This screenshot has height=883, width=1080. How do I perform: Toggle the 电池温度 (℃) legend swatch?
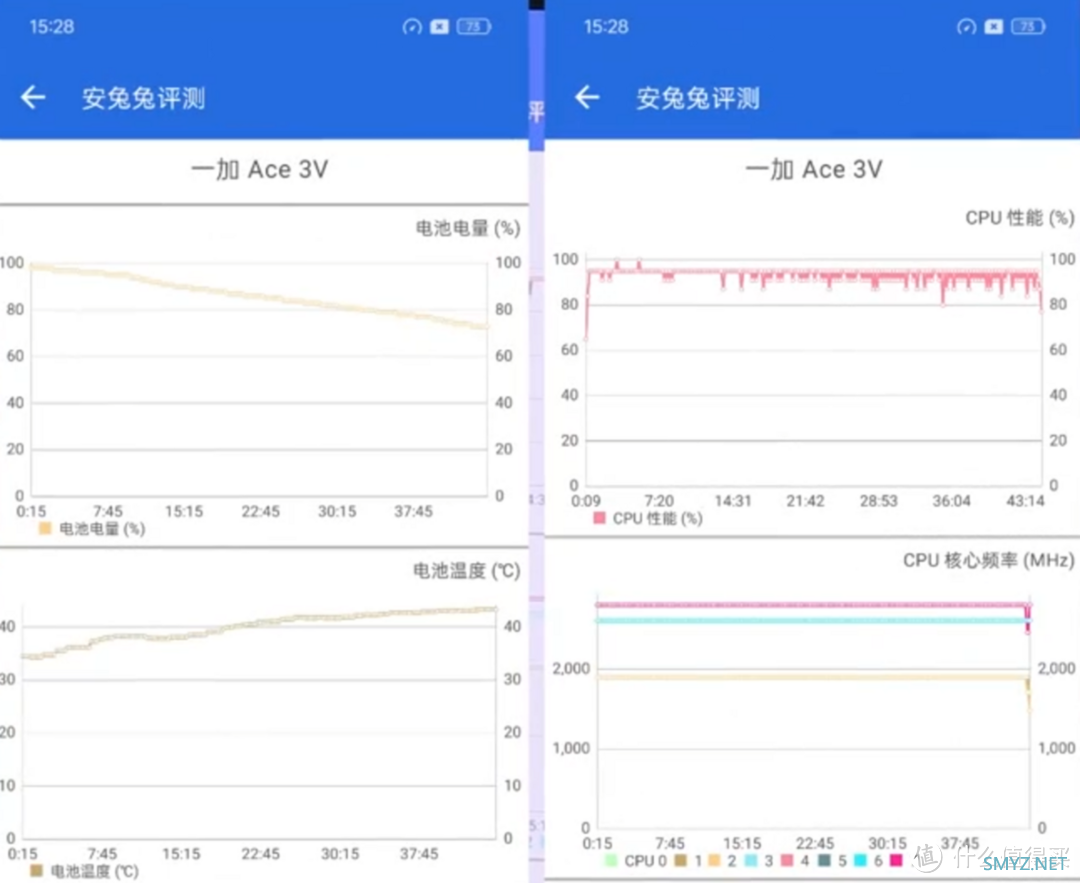coord(37,871)
